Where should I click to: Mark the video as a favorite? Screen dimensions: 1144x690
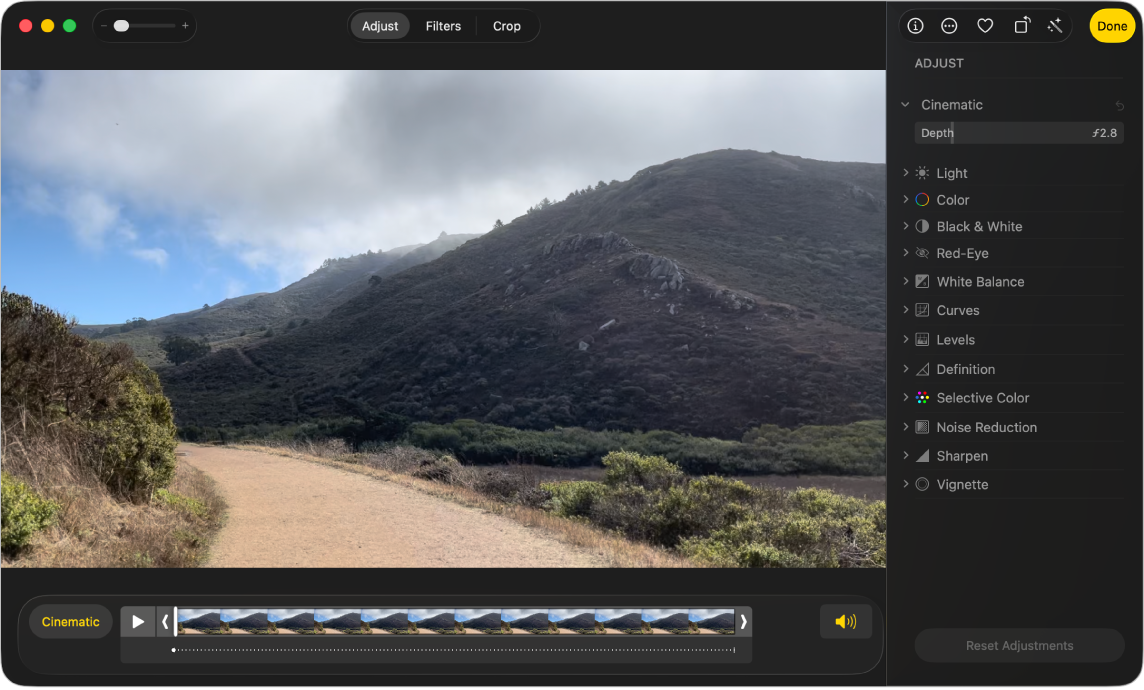click(x=985, y=26)
